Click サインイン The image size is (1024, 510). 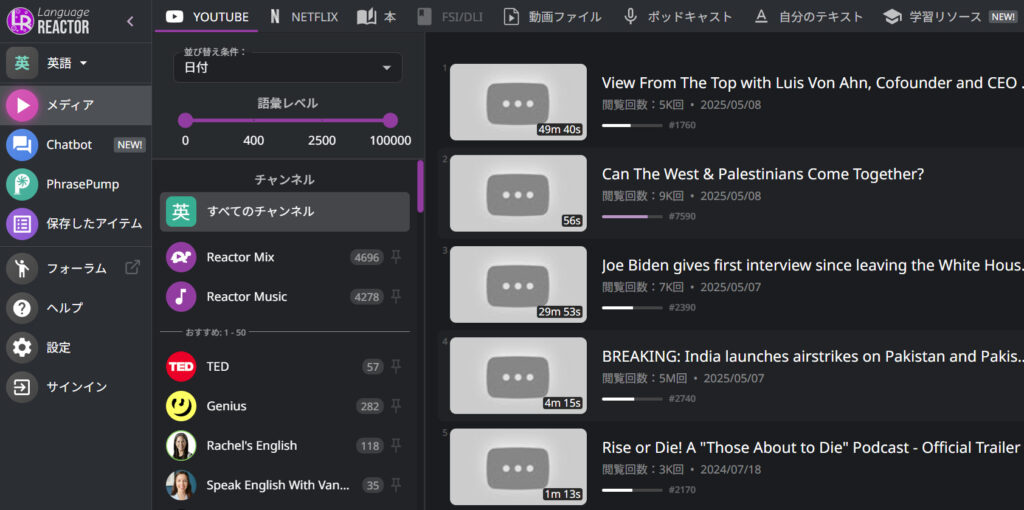pos(76,387)
